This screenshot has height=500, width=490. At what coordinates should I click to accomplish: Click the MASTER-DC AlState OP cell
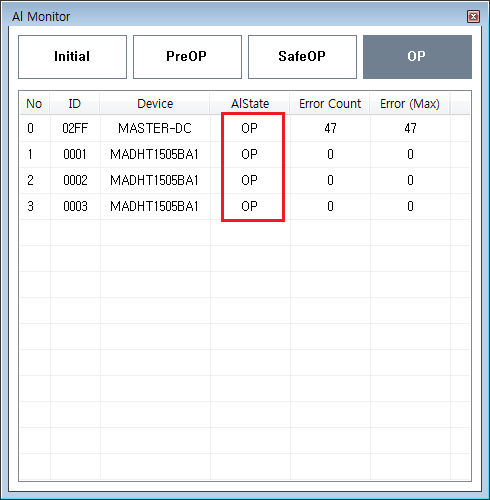(249, 128)
